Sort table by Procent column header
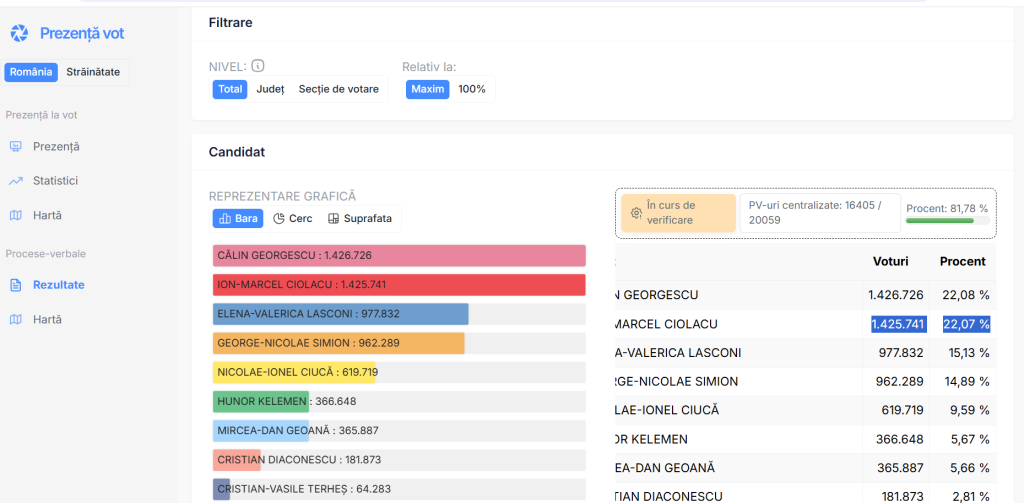The height and width of the screenshot is (503, 1024). coord(962,261)
